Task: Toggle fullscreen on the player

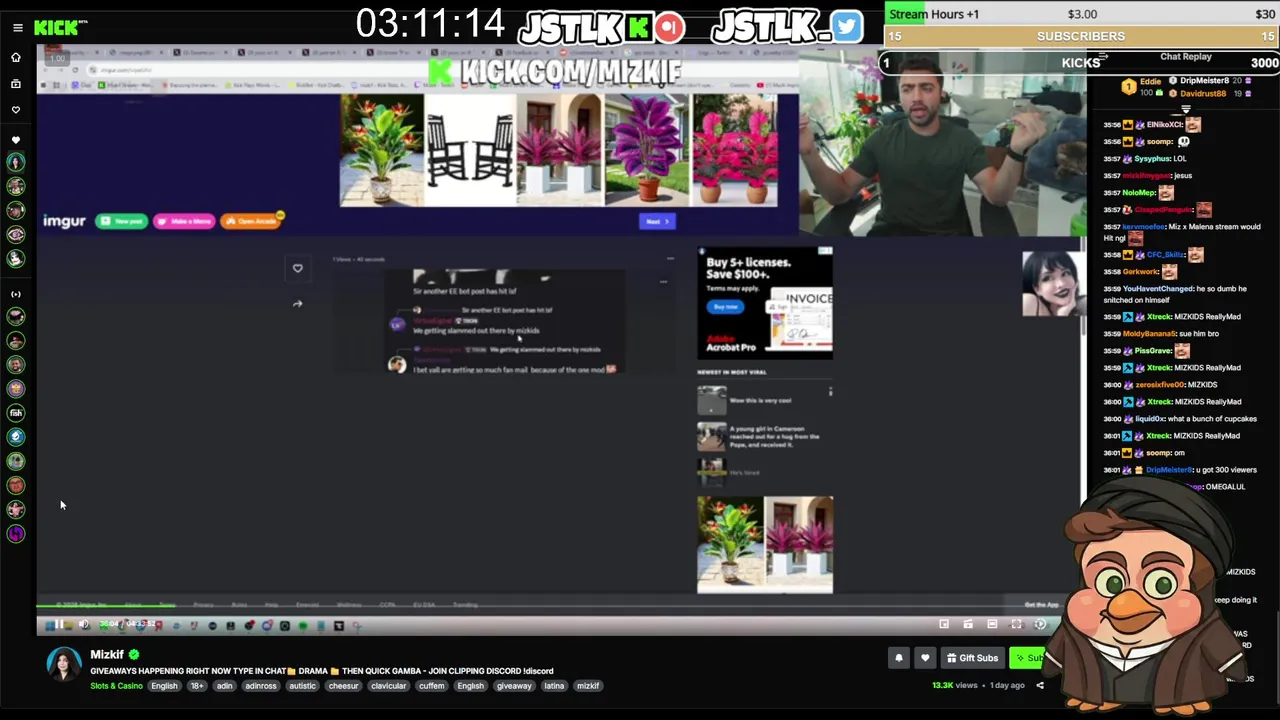Action: pos(1016,624)
